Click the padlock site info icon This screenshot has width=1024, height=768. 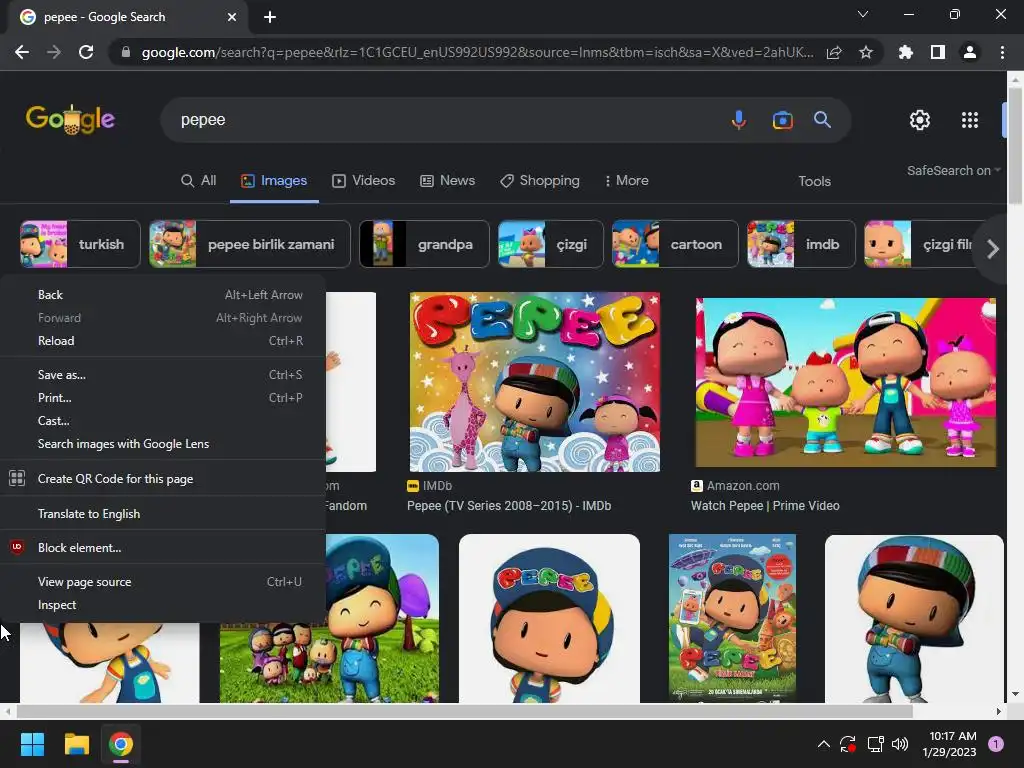click(125, 52)
